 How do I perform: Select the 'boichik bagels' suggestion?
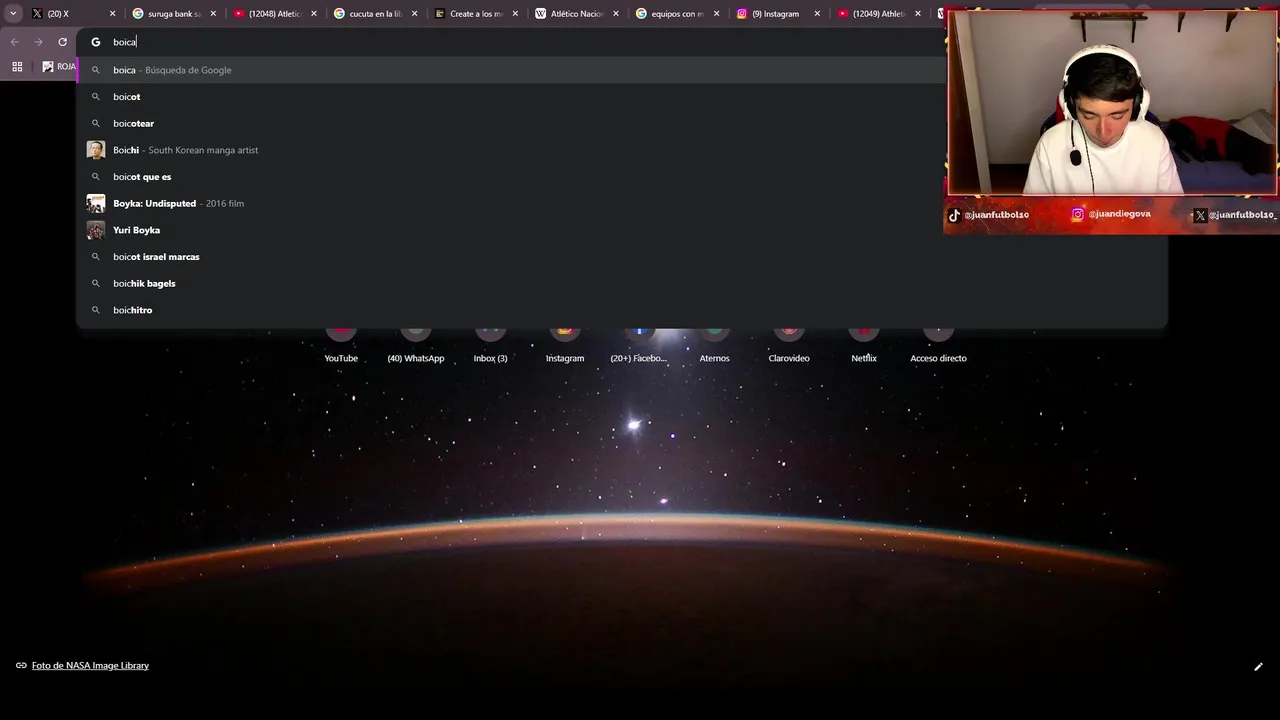[622, 283]
